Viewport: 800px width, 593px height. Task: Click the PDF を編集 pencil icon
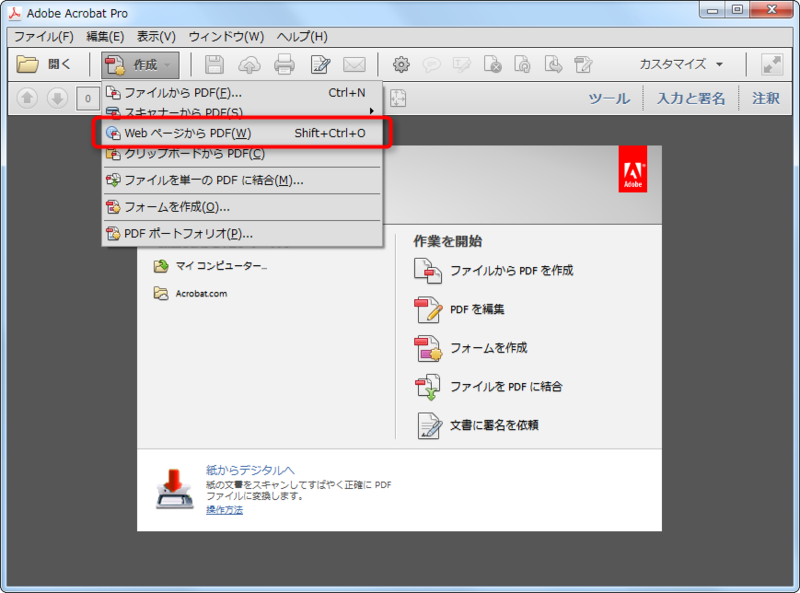428,310
